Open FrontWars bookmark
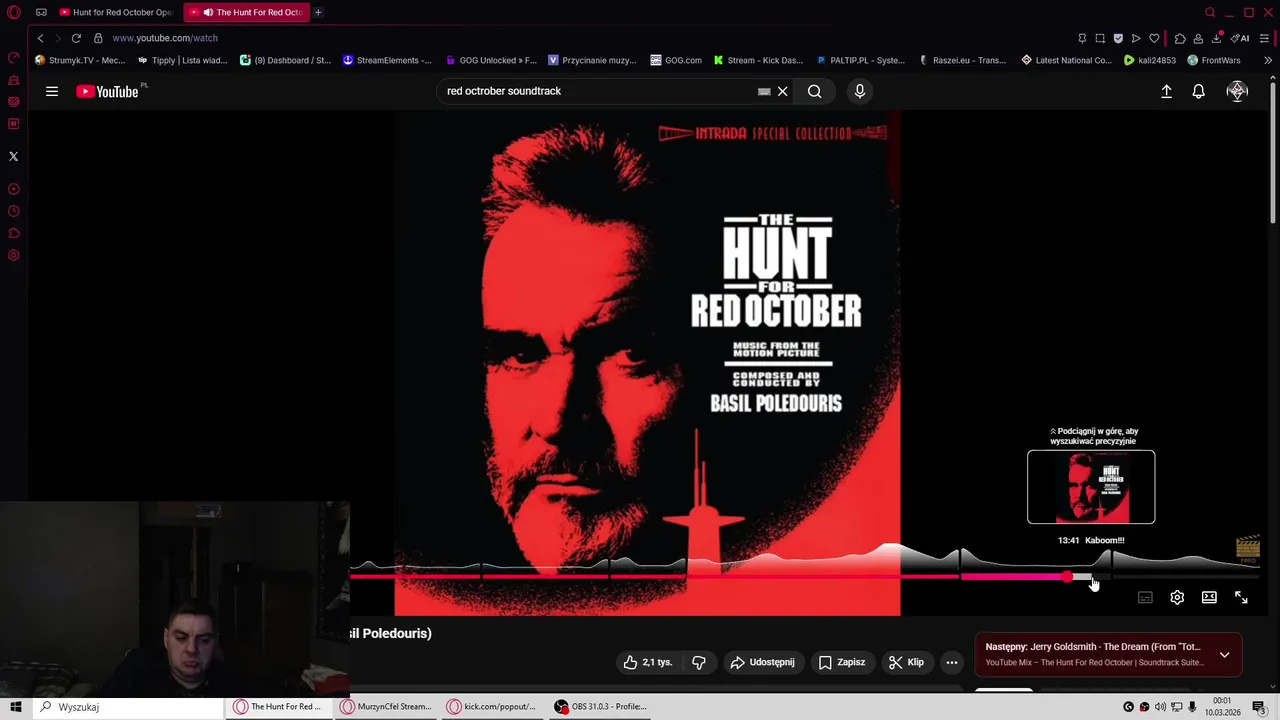The height and width of the screenshot is (720, 1280). coord(1214,60)
